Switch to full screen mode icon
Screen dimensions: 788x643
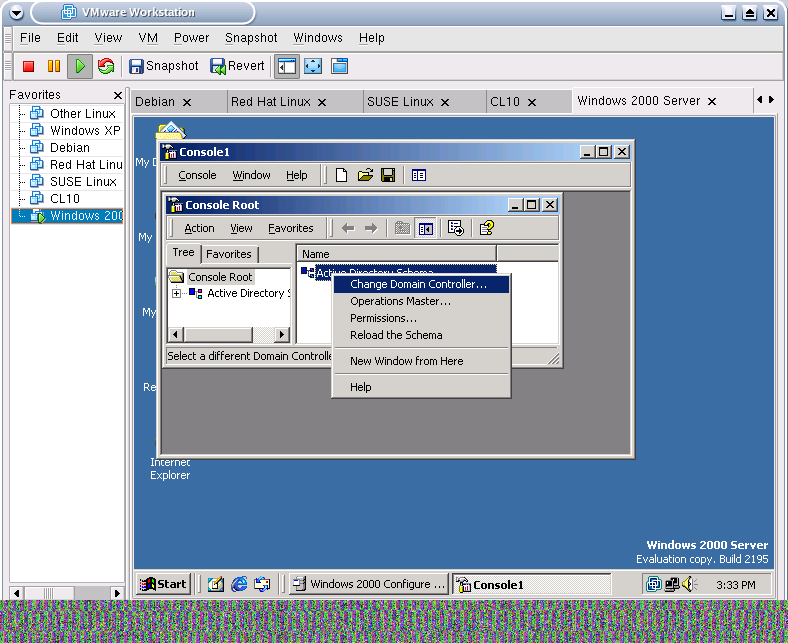coord(313,66)
